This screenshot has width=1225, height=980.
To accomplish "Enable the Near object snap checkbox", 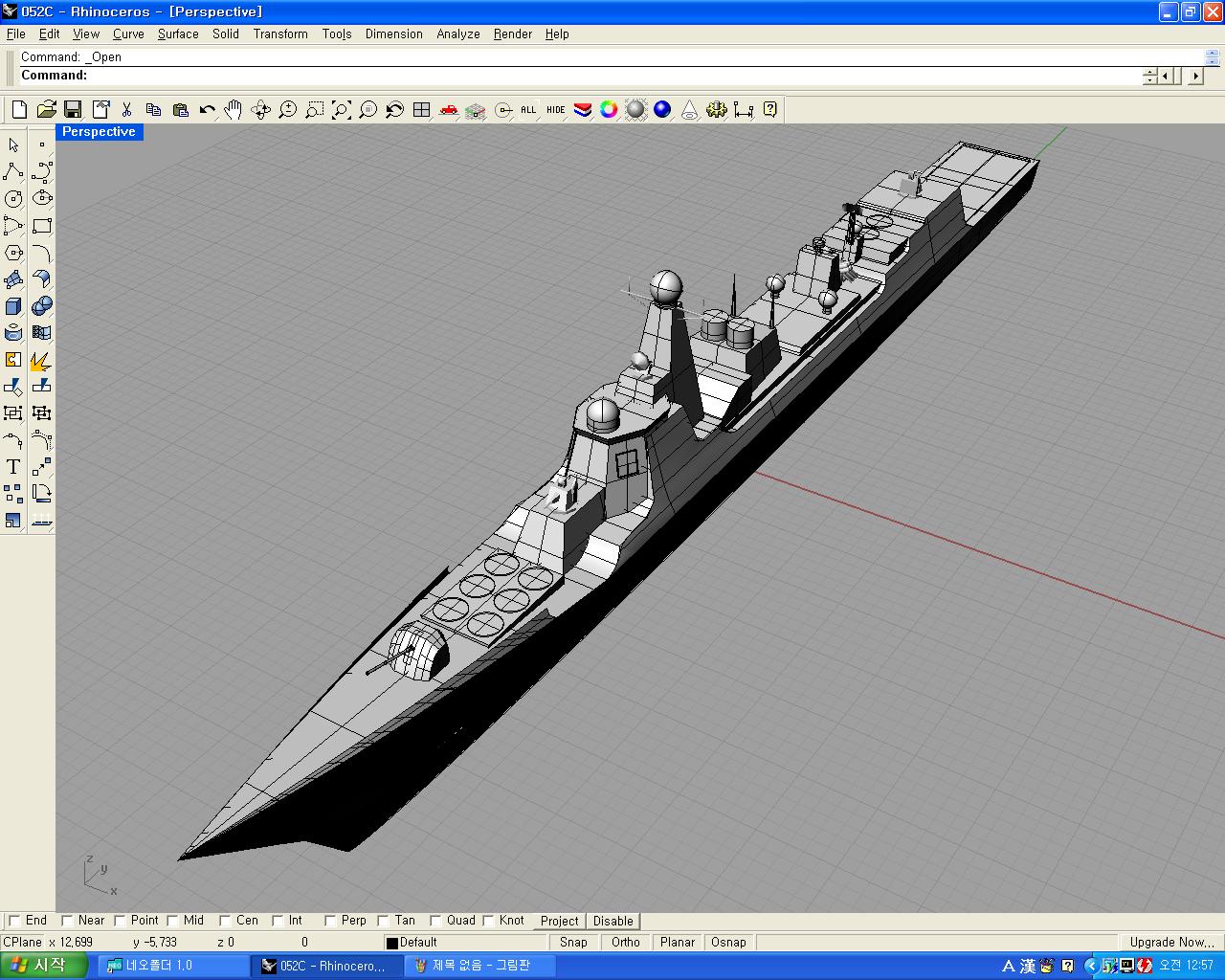I will 66,921.
